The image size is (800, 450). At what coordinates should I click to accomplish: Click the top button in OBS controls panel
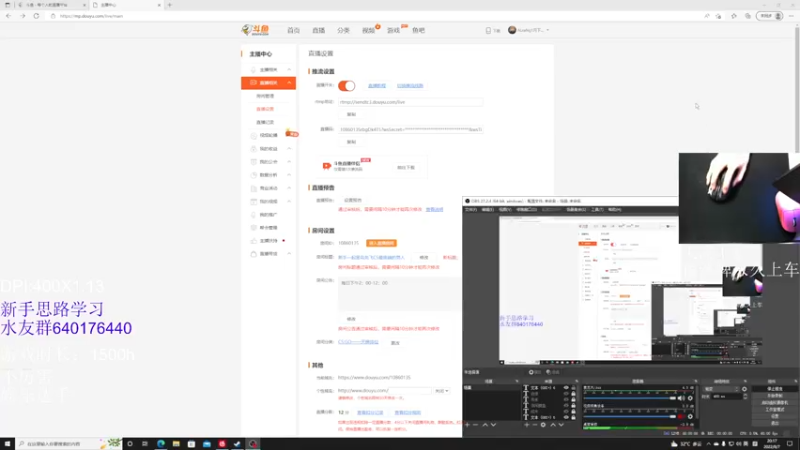coord(774,389)
